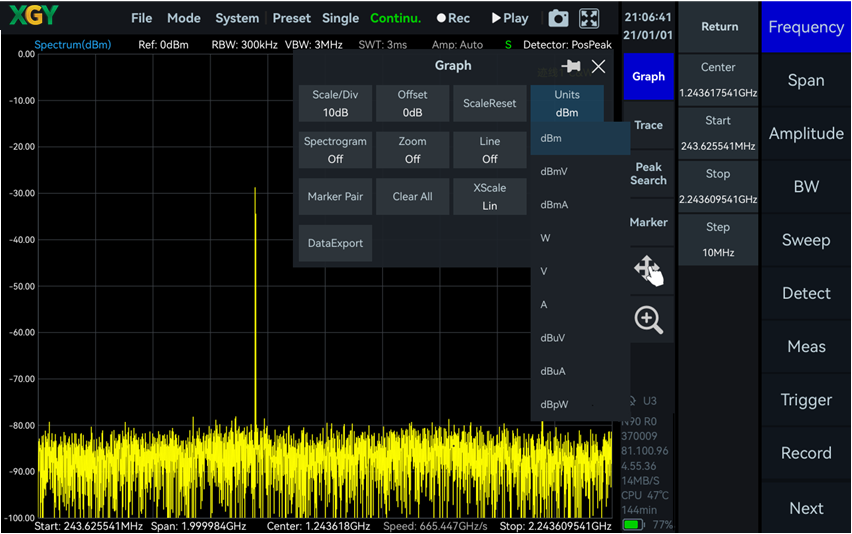Edit the Center frequency field
This screenshot has height=534, width=852.
pos(718,80)
